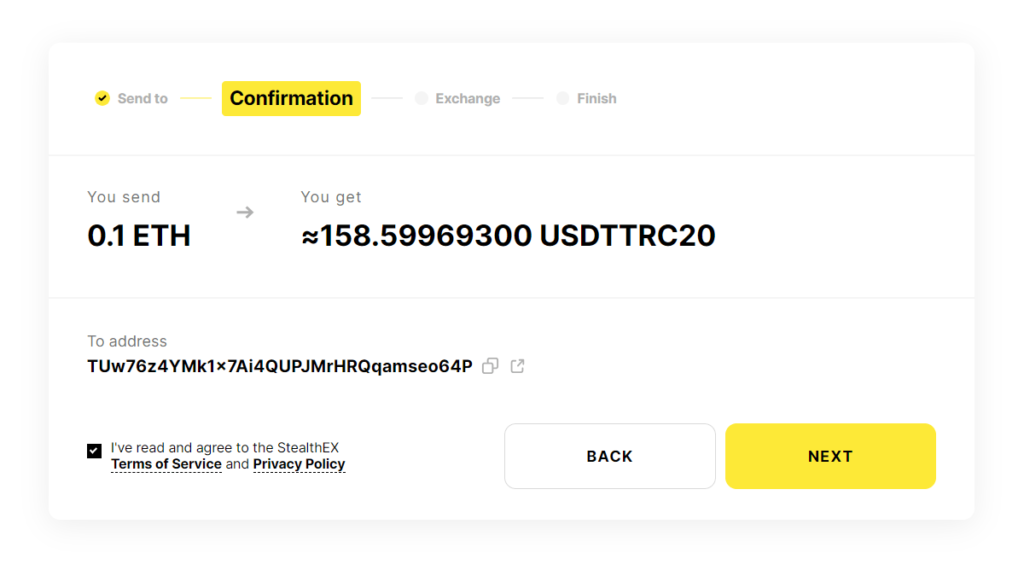Open the address in explorer via external-link icon
The image size is (1024, 571).
(517, 366)
